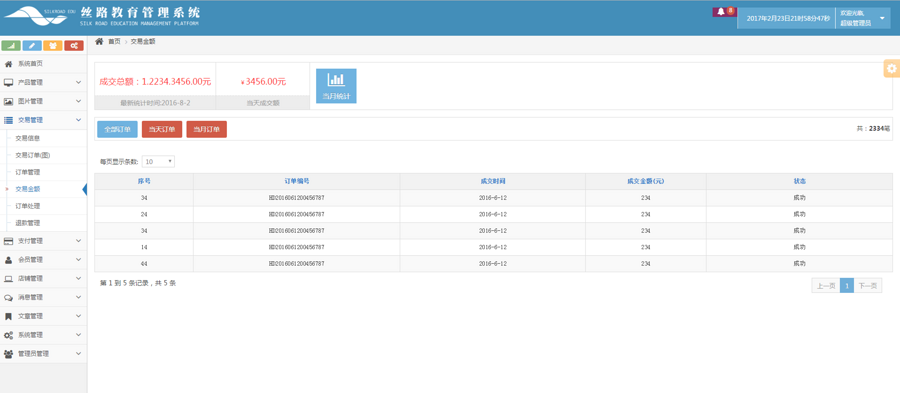Image resolution: width=900 pixels, height=393 pixels.
Task: Select the table row numbered 44
Action: [494, 264]
